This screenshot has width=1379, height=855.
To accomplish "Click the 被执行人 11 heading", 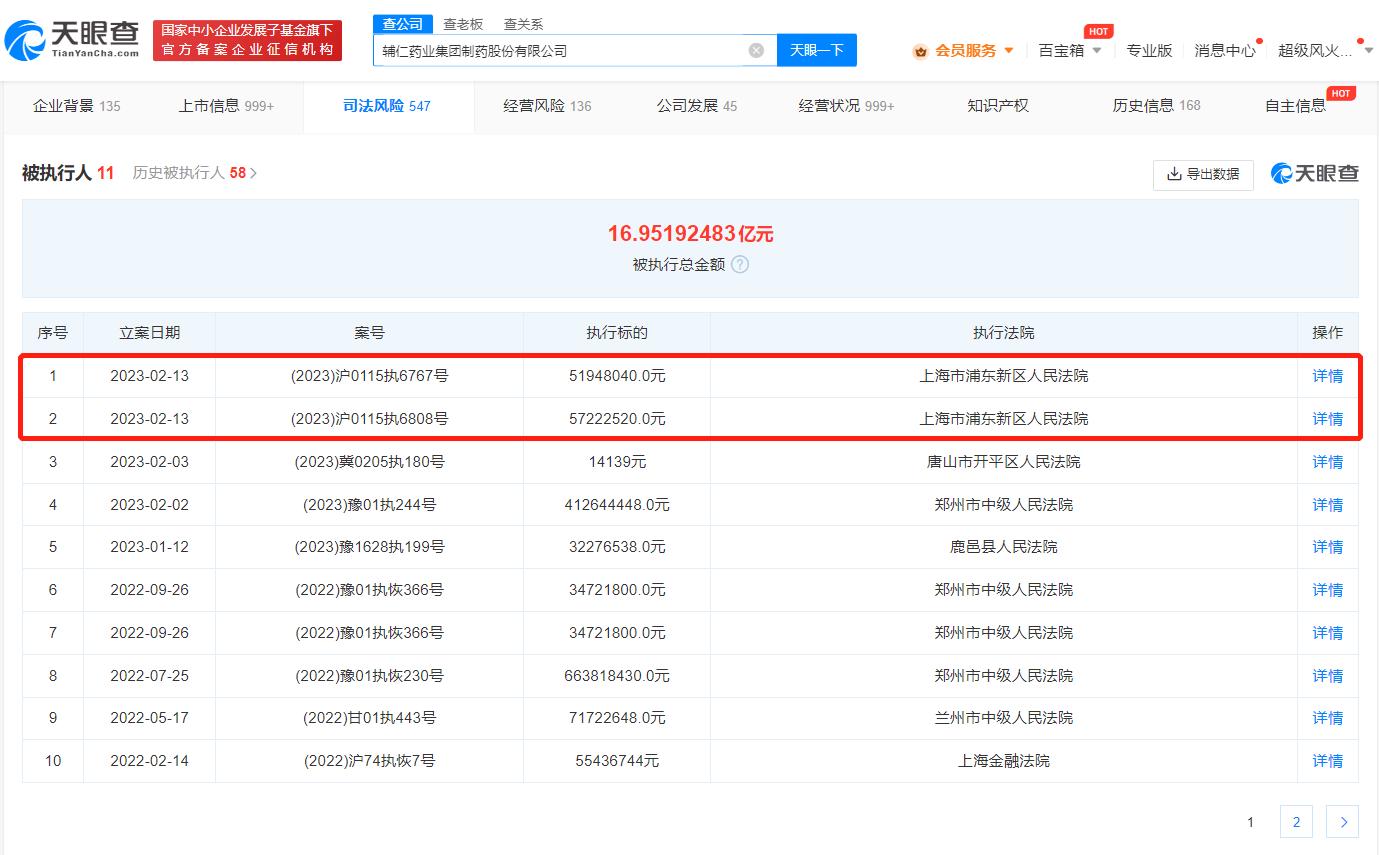I will [68, 173].
